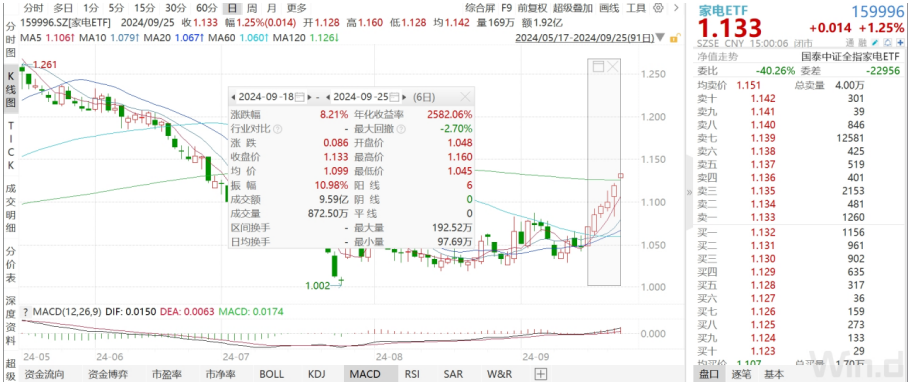Expand the 更多 period options
Image resolution: width=911 pixels, height=387 pixels.
296,8
